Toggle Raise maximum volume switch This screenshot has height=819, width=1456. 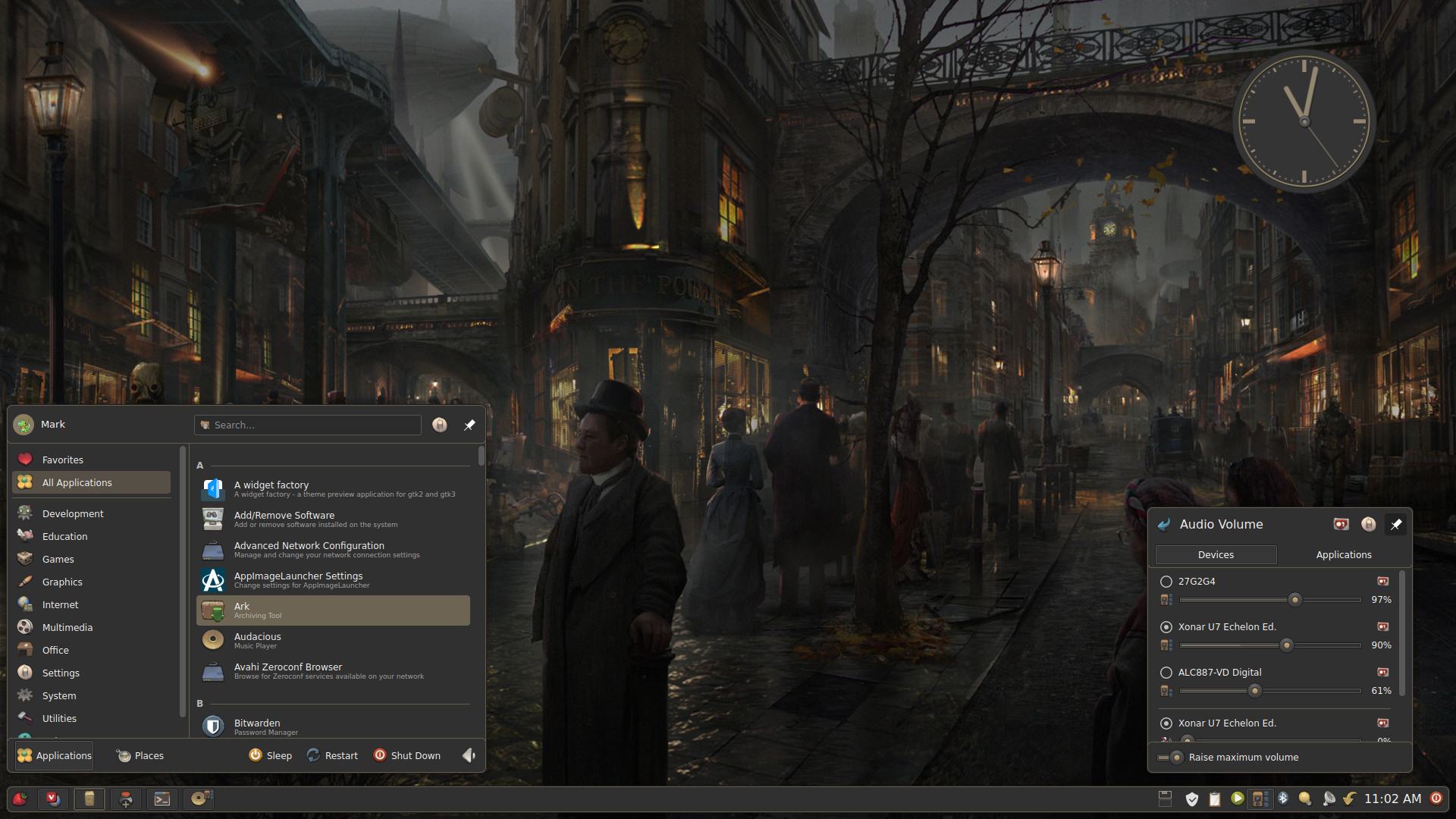click(x=1170, y=758)
